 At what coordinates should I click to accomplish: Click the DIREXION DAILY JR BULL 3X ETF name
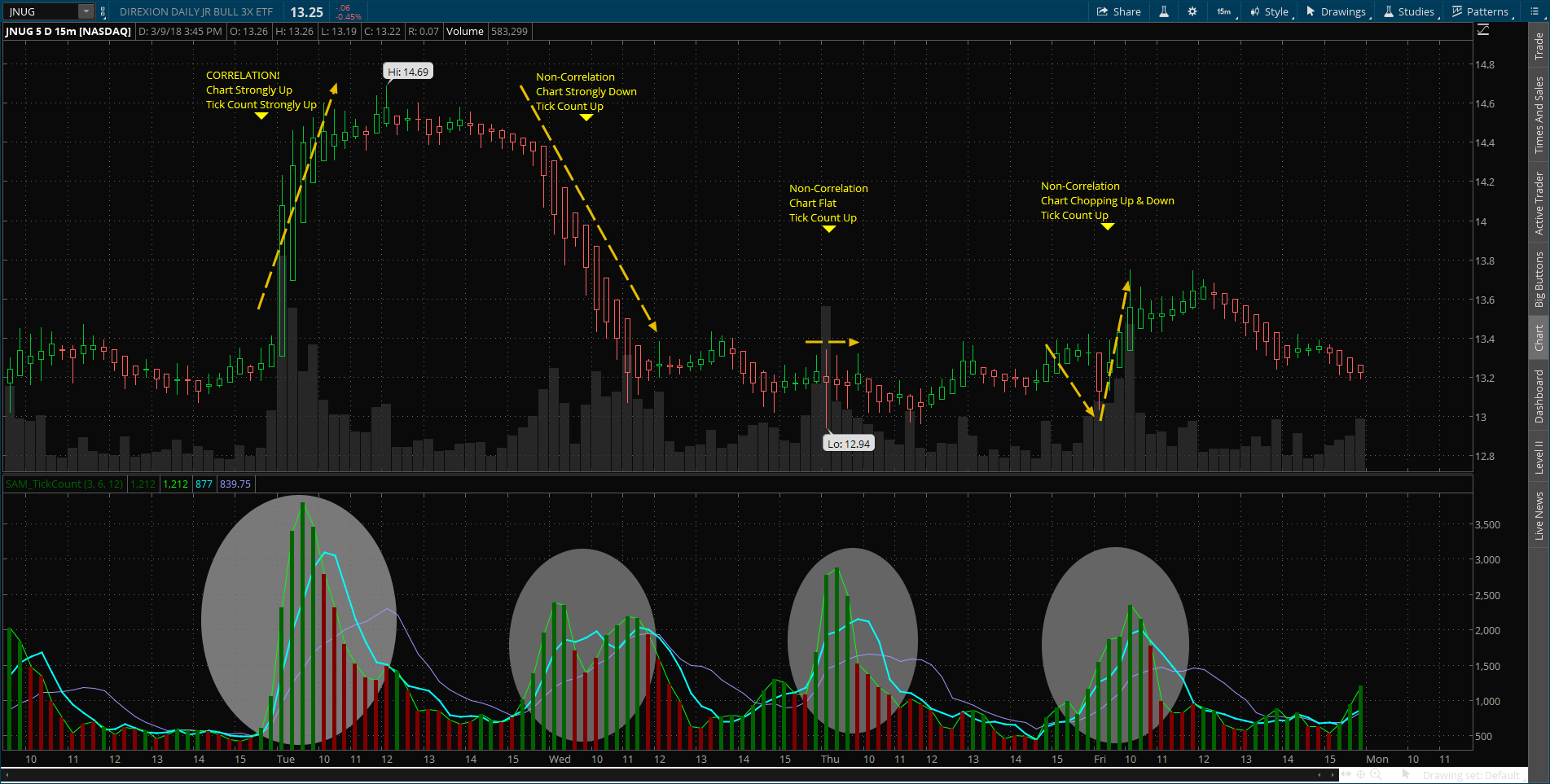click(196, 11)
